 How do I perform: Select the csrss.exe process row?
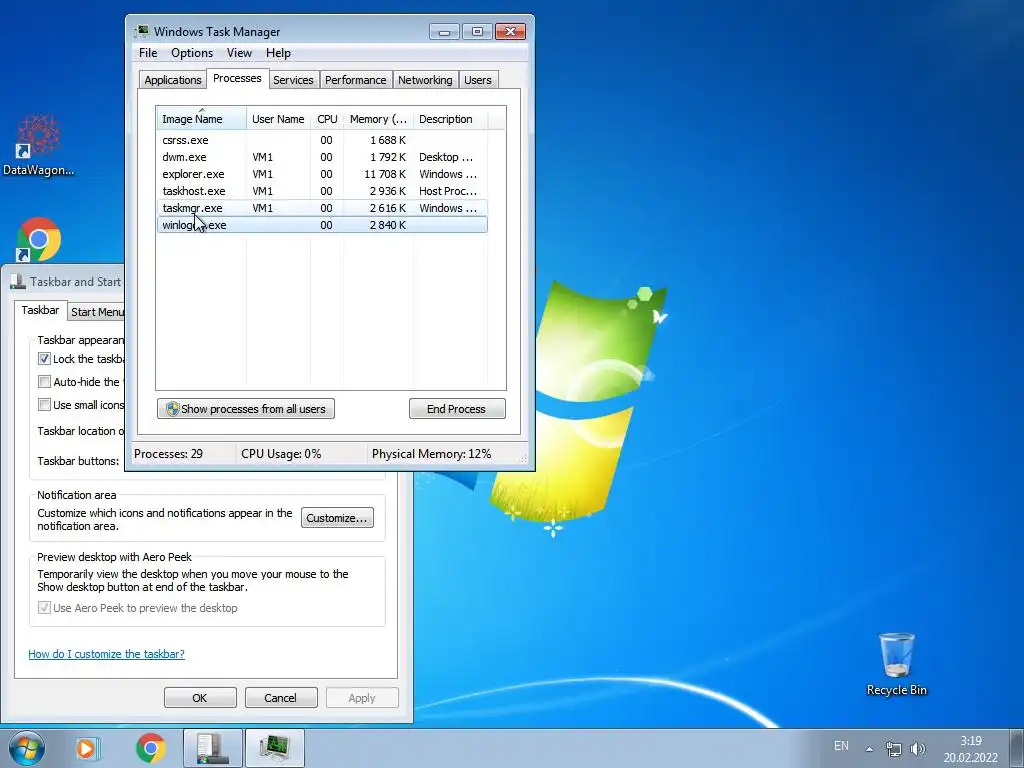(x=322, y=140)
